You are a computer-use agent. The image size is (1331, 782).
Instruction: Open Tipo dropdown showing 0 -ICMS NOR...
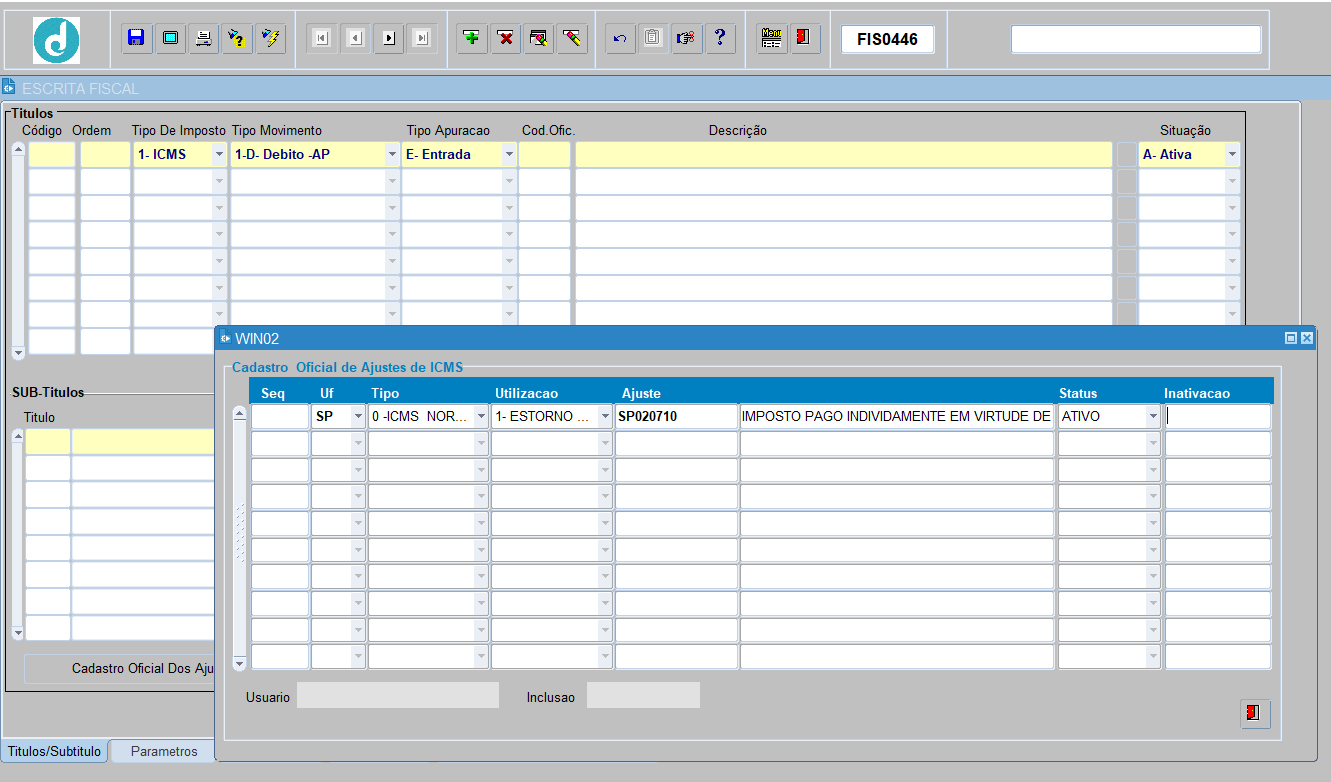click(x=481, y=417)
